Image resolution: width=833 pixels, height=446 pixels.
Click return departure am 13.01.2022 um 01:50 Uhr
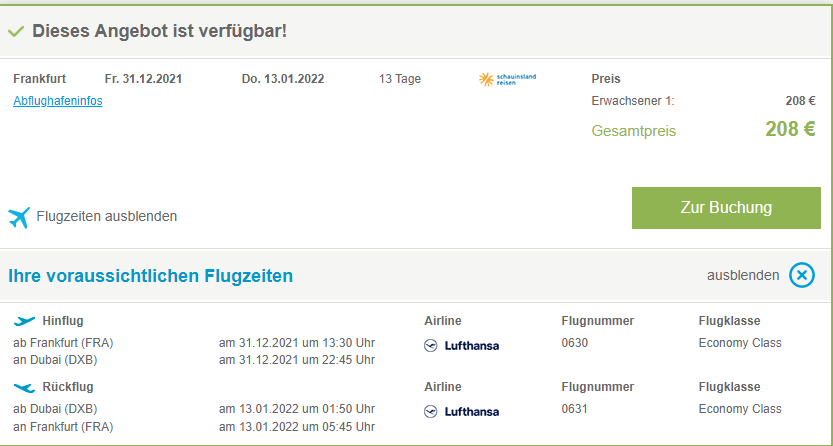coord(297,409)
